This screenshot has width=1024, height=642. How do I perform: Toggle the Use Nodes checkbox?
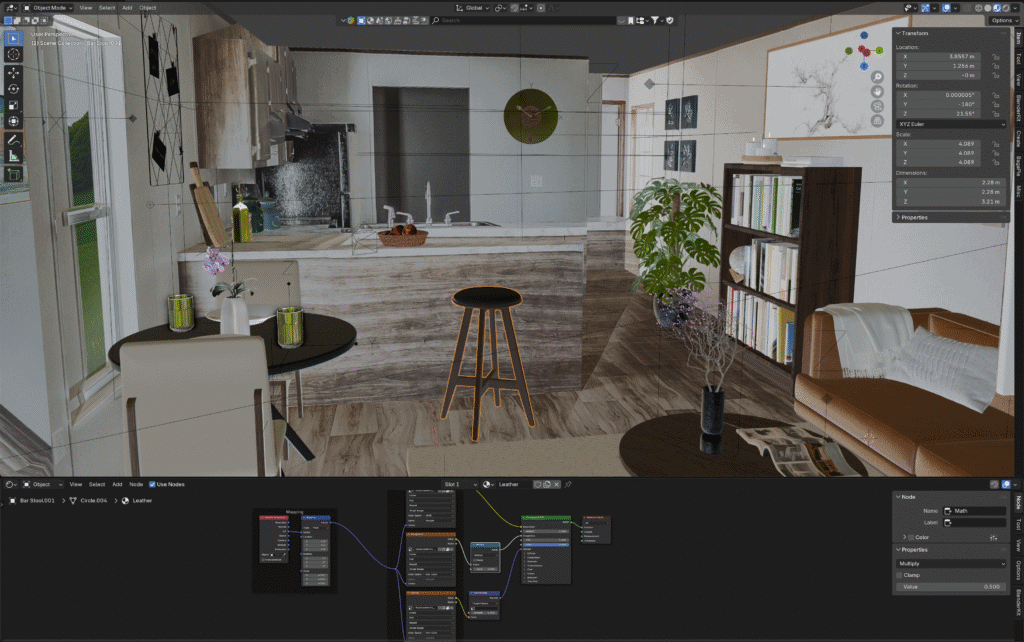point(152,485)
